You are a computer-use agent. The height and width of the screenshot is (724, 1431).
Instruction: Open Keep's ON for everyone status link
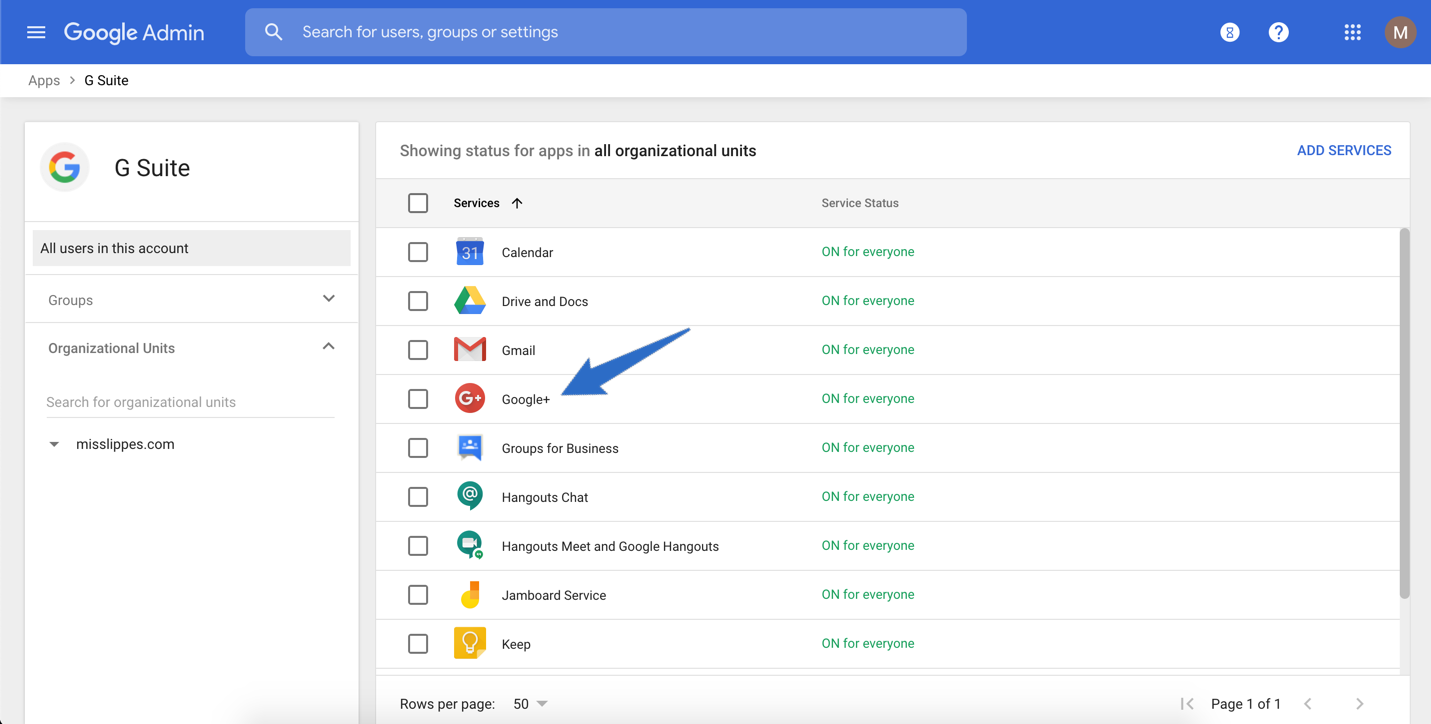867,643
